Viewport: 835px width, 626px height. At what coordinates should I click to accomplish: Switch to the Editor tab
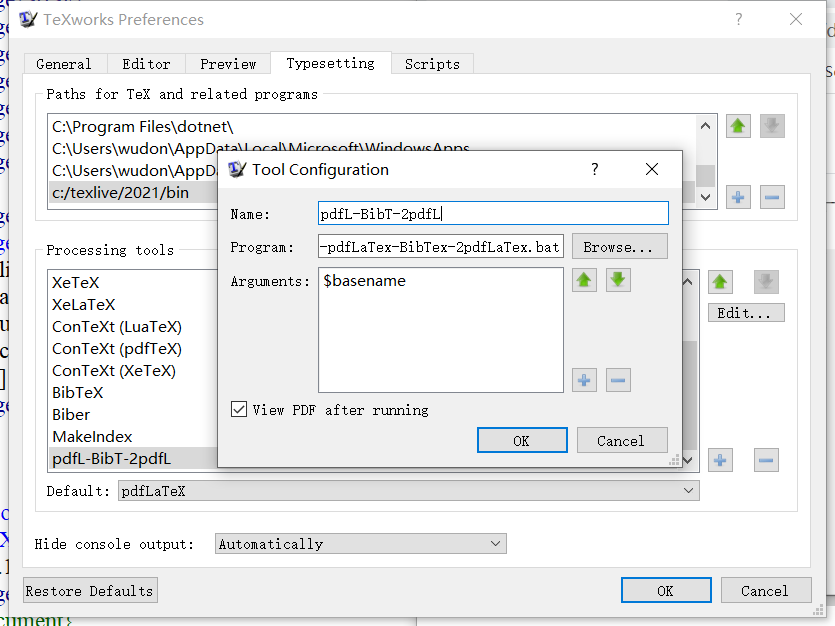click(x=146, y=64)
